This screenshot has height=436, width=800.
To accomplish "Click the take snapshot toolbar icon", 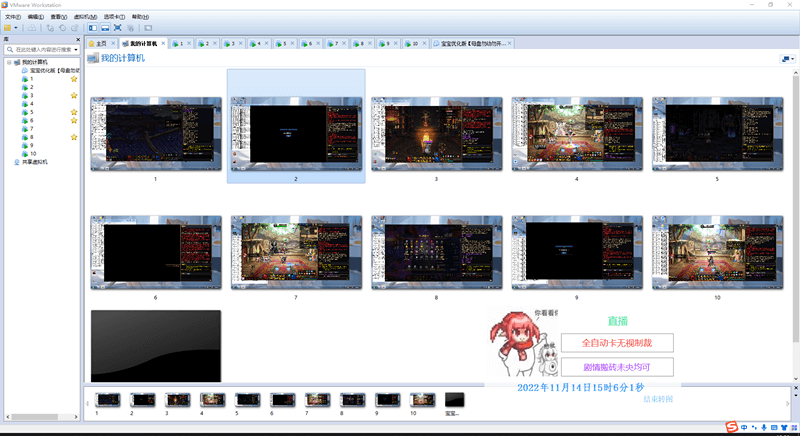I will pos(50,28).
